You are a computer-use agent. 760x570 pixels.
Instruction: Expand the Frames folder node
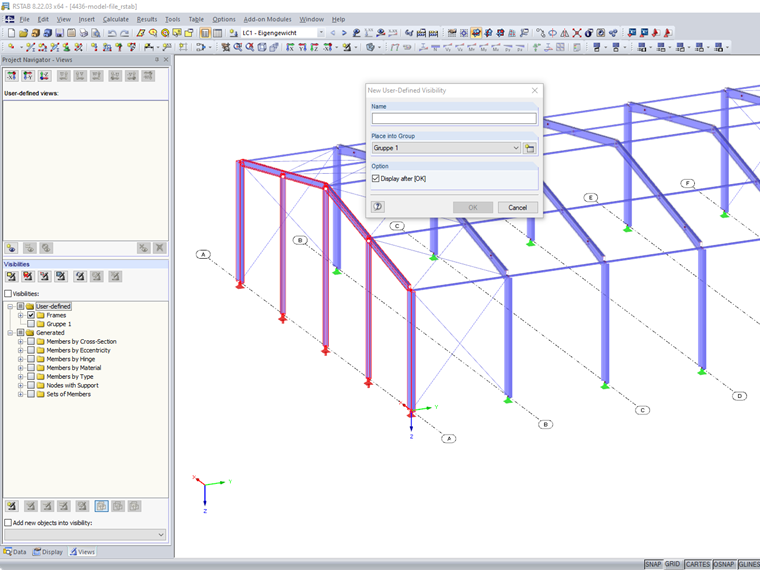point(20,315)
